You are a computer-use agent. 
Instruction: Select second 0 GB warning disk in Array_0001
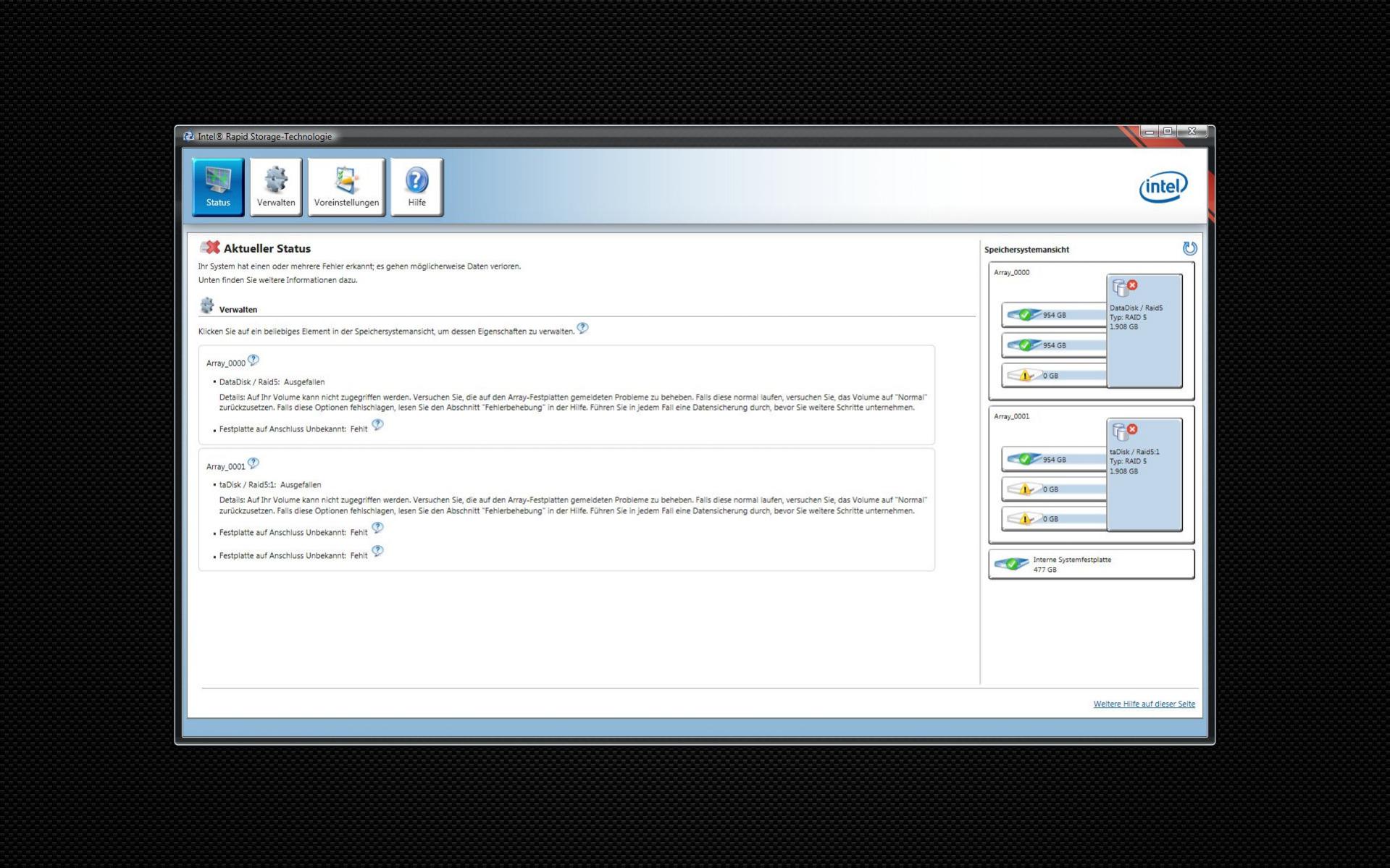(x=1054, y=519)
